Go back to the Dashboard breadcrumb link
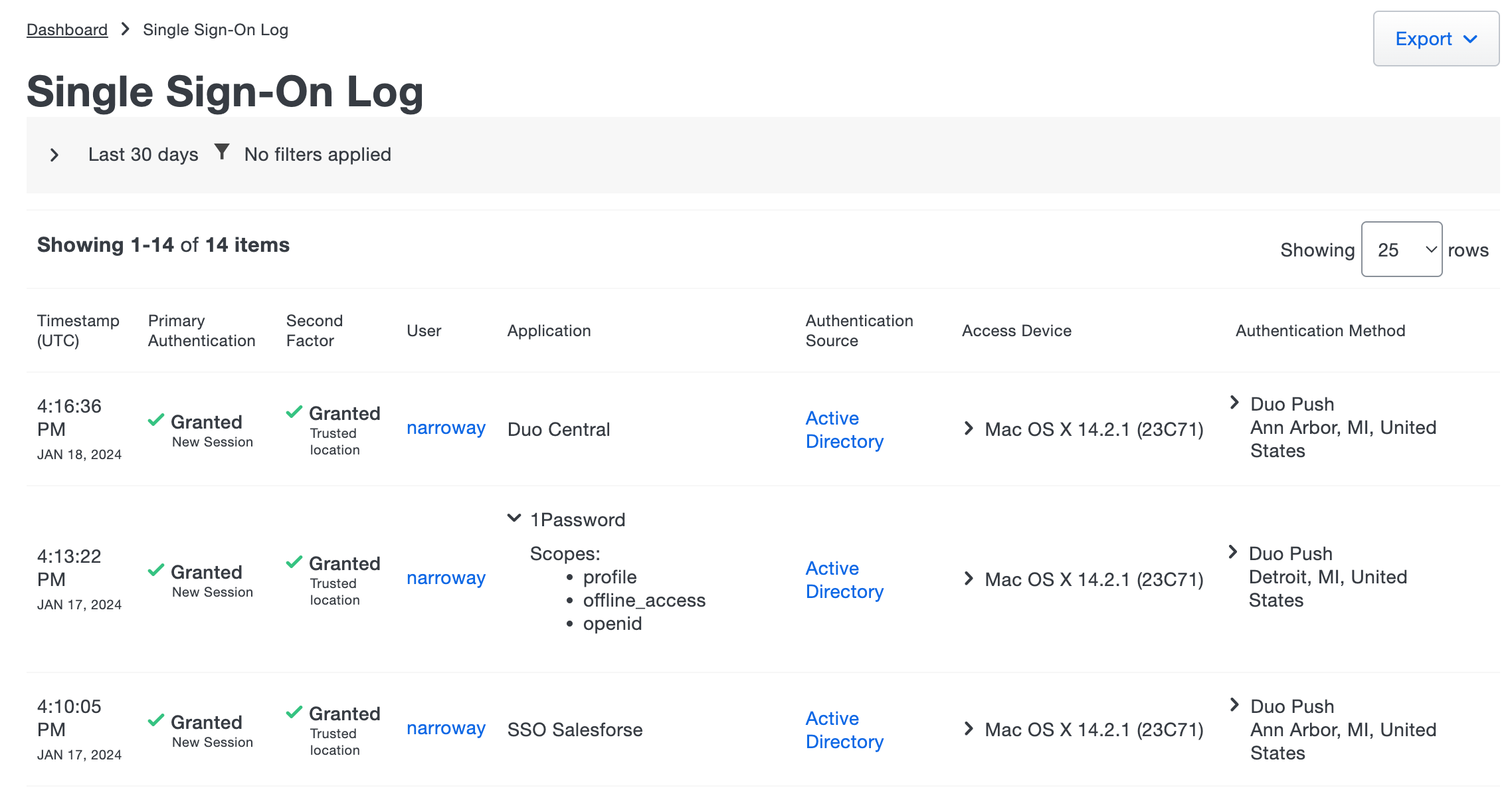 point(67,30)
